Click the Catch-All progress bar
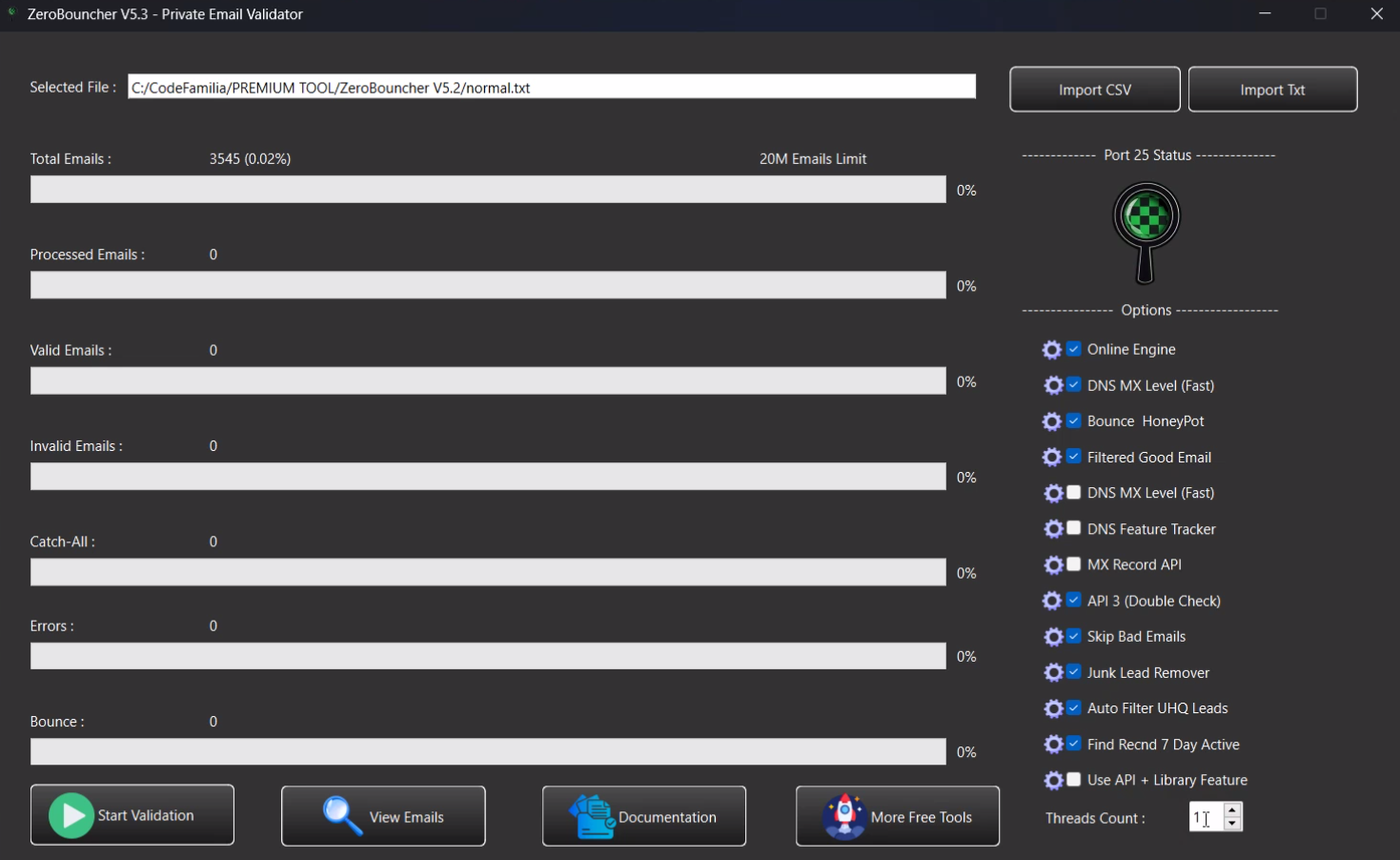The width and height of the screenshot is (1400, 860). click(488, 572)
